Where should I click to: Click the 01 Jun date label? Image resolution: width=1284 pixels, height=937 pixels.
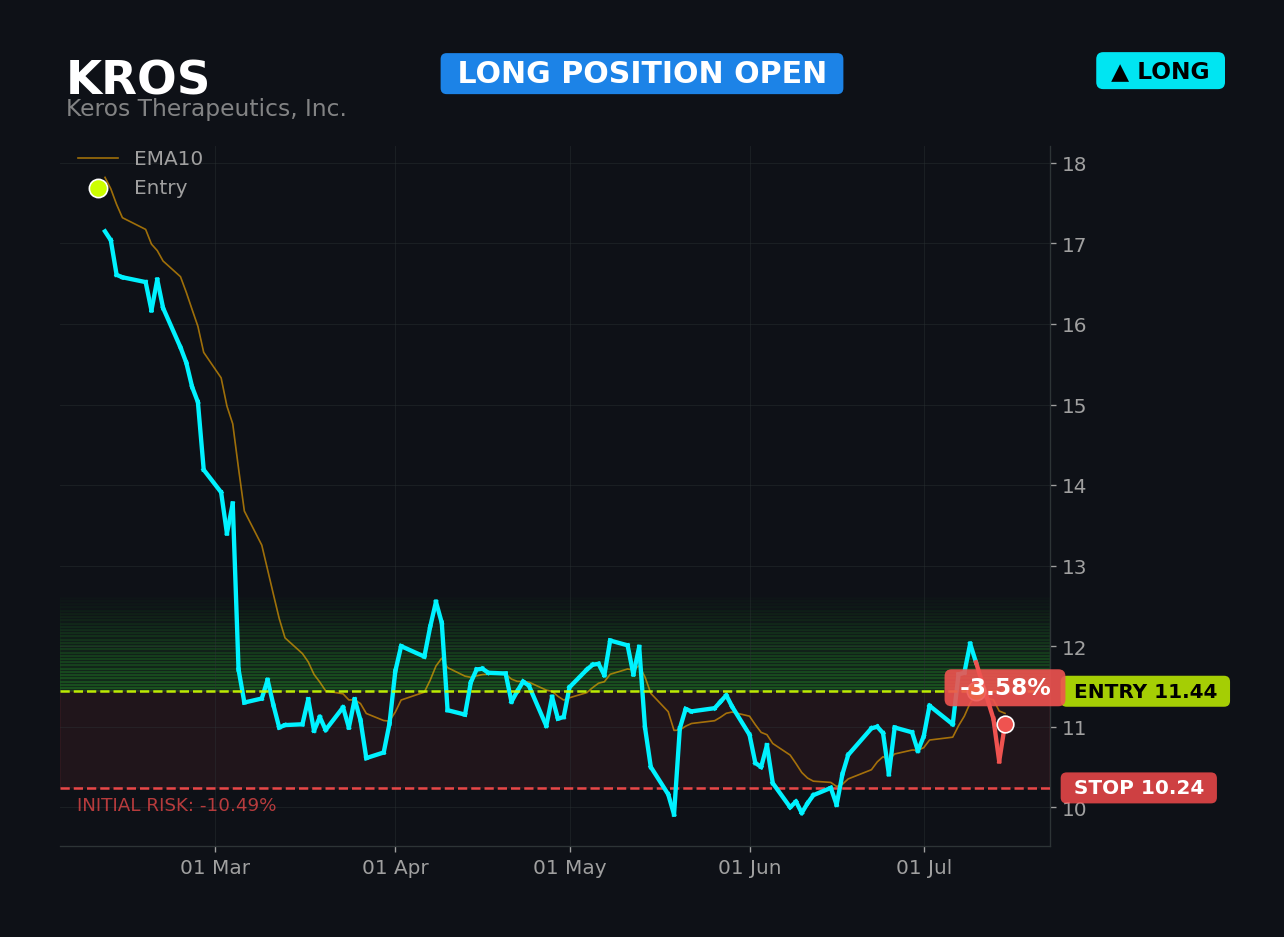point(750,868)
